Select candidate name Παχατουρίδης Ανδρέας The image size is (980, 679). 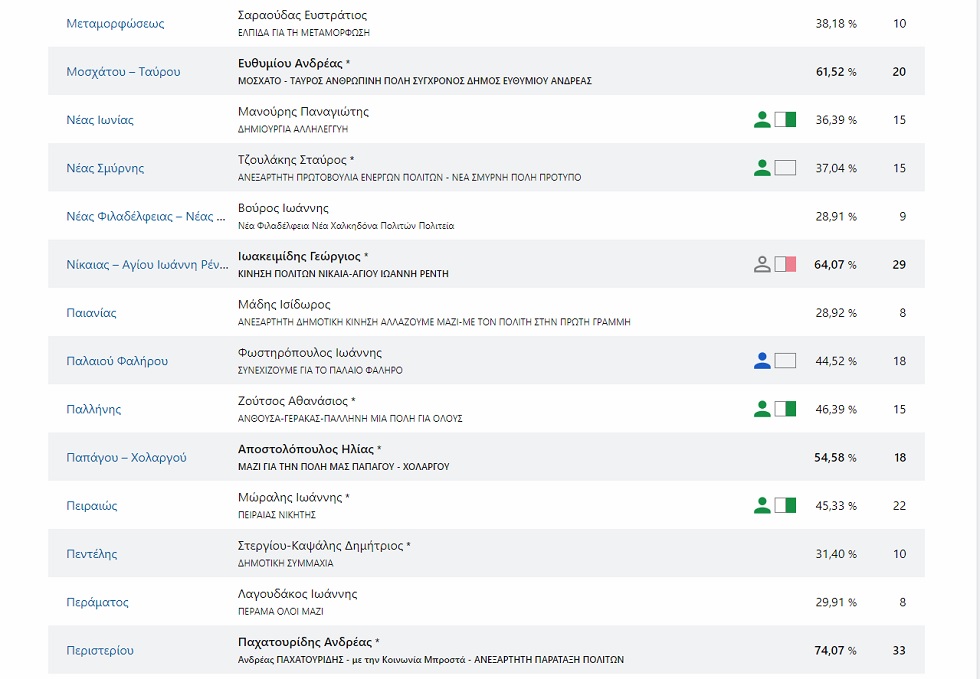(305, 642)
